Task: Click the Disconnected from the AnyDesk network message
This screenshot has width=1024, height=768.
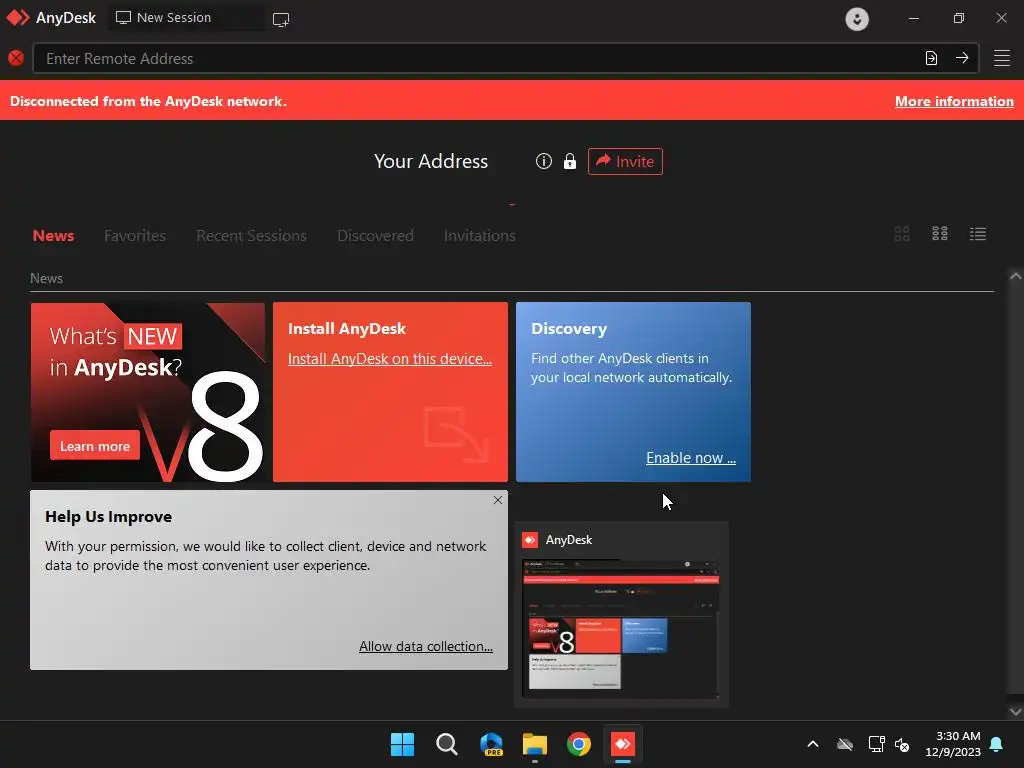Action: pos(148,101)
